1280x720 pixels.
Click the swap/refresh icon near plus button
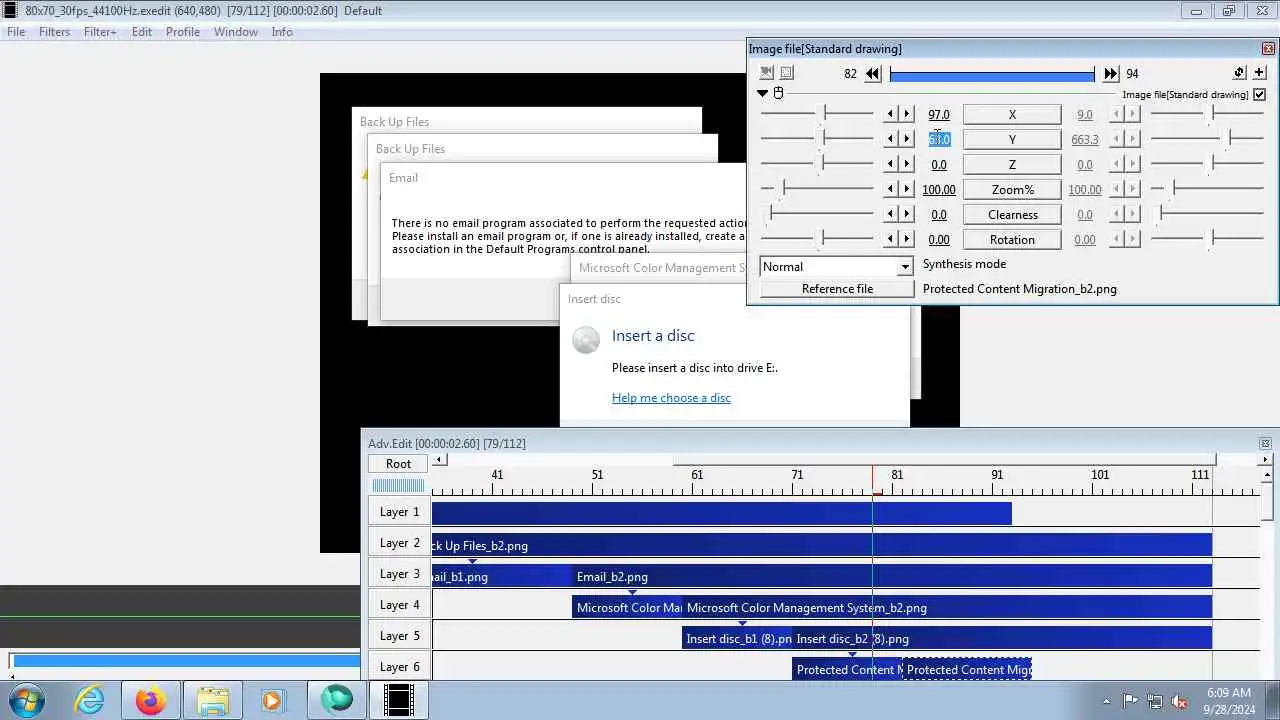coord(1239,73)
